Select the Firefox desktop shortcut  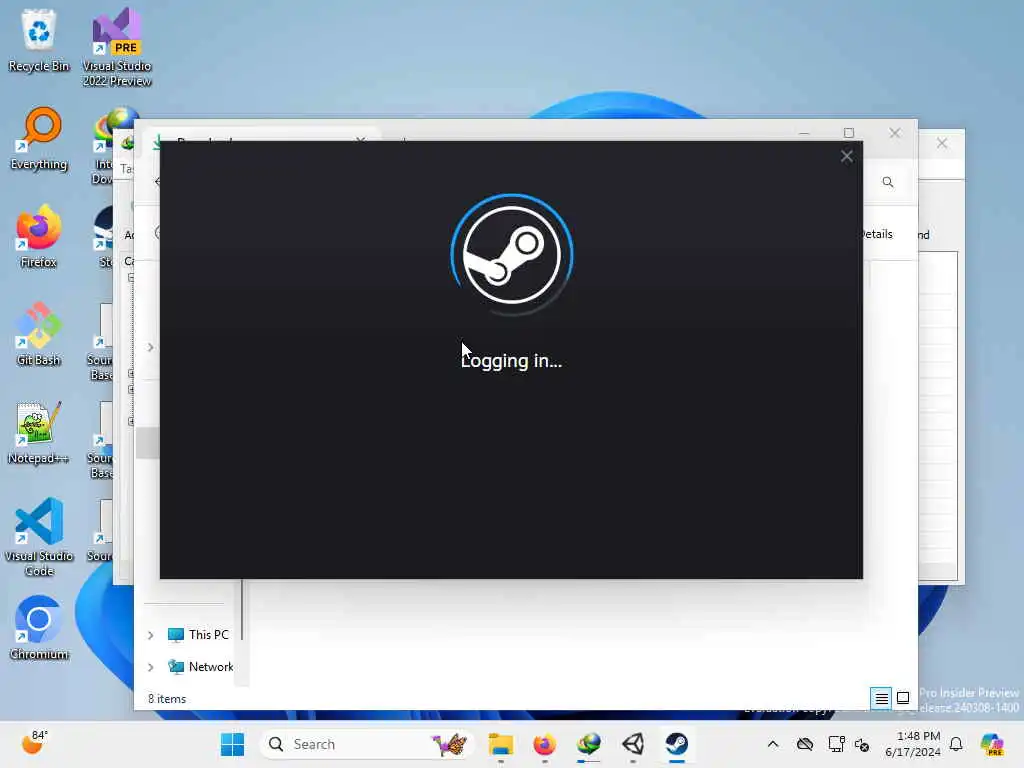(39, 236)
